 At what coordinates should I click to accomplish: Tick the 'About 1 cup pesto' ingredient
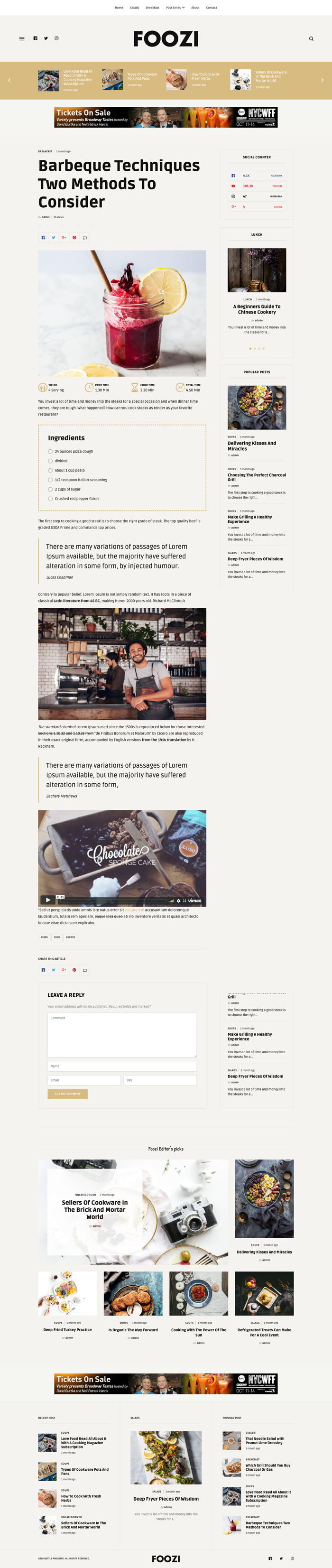pos(50,471)
